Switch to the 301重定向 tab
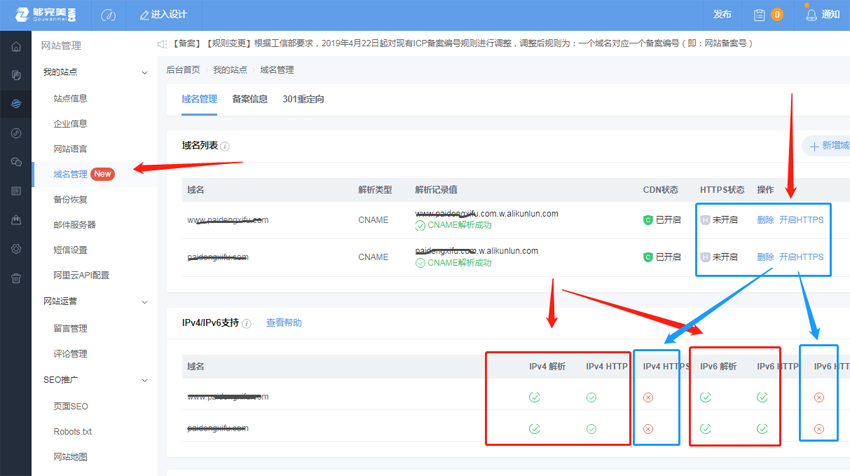 tap(303, 99)
